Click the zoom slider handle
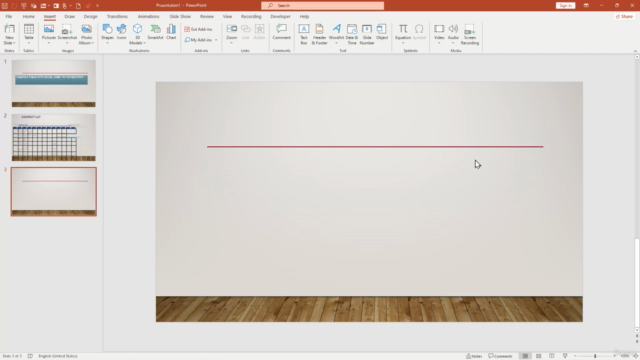640x360 pixels. 595,356
